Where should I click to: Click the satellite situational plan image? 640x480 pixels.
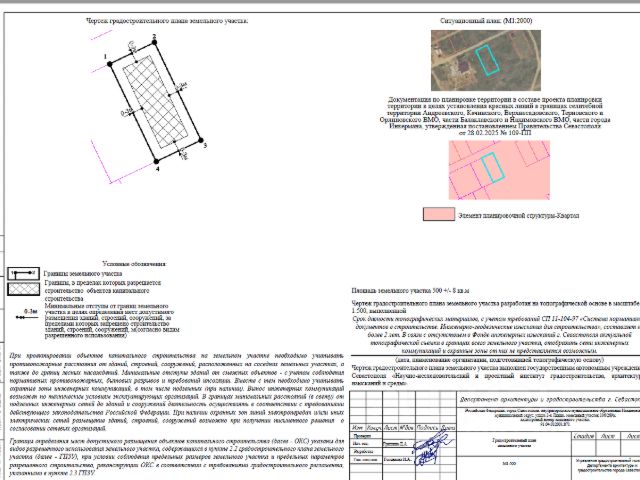pos(486,60)
